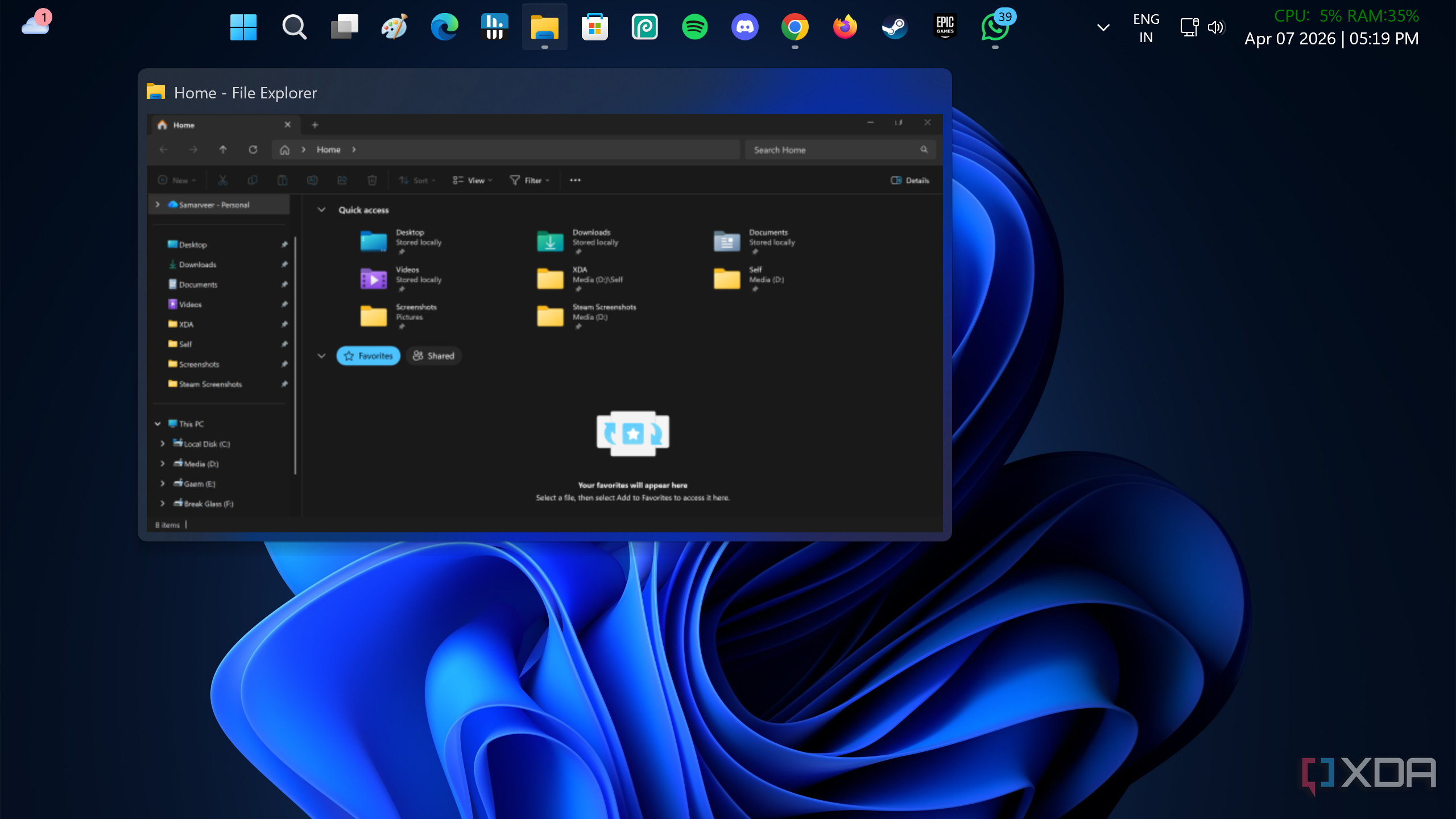
Task: Open the Videos folder in Quick access
Action: (402, 279)
